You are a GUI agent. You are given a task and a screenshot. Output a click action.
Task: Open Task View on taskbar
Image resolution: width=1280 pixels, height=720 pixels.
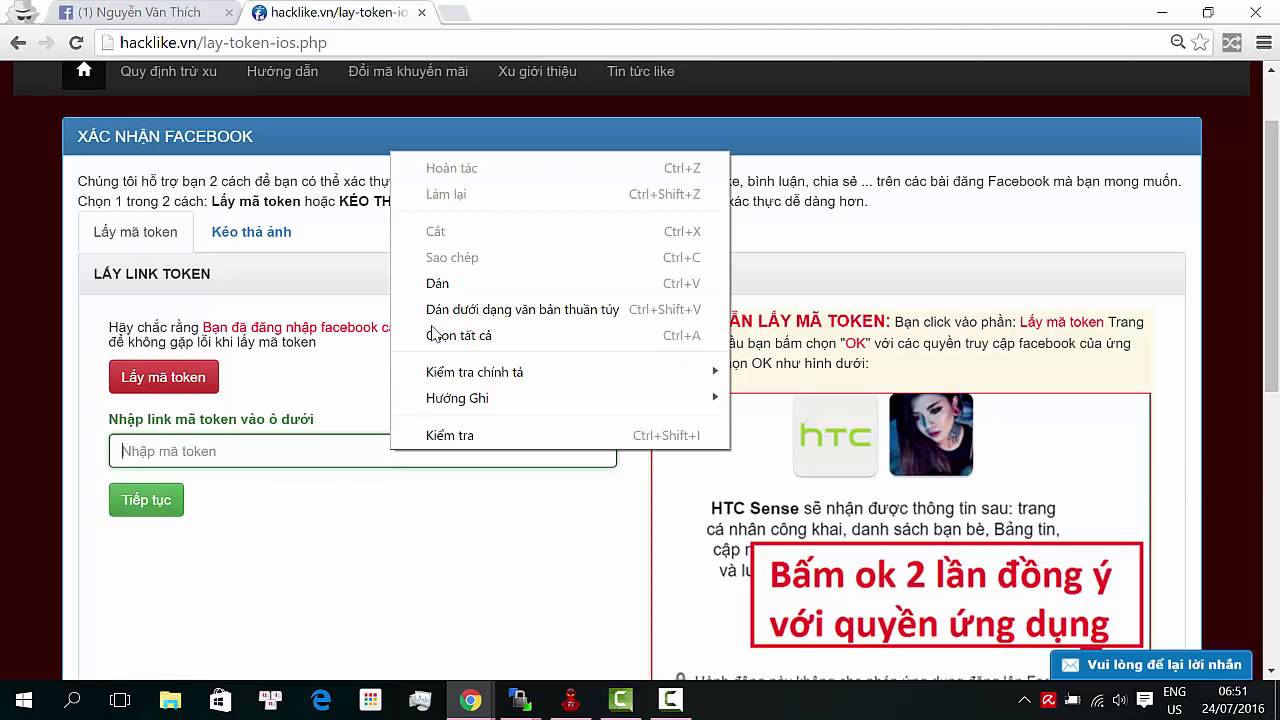click(x=120, y=700)
